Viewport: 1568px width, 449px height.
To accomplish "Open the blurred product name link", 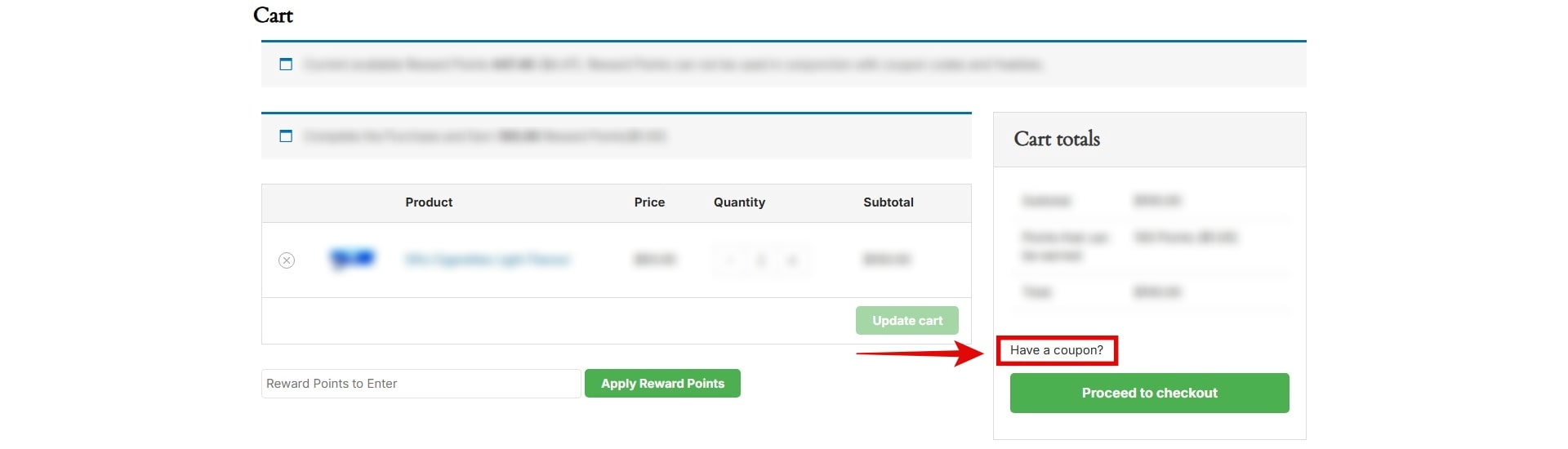I will click(488, 260).
